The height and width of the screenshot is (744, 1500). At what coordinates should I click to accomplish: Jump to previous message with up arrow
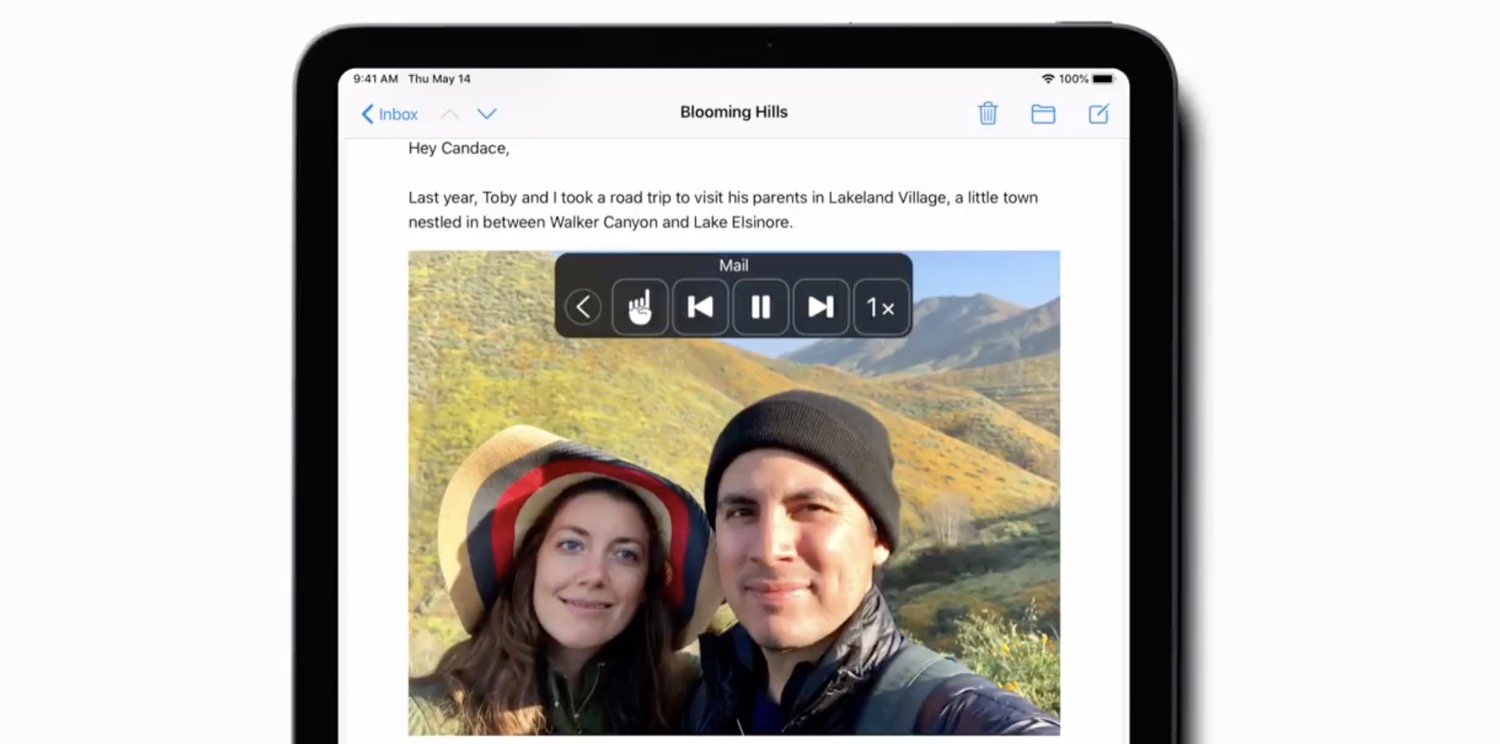tap(451, 115)
